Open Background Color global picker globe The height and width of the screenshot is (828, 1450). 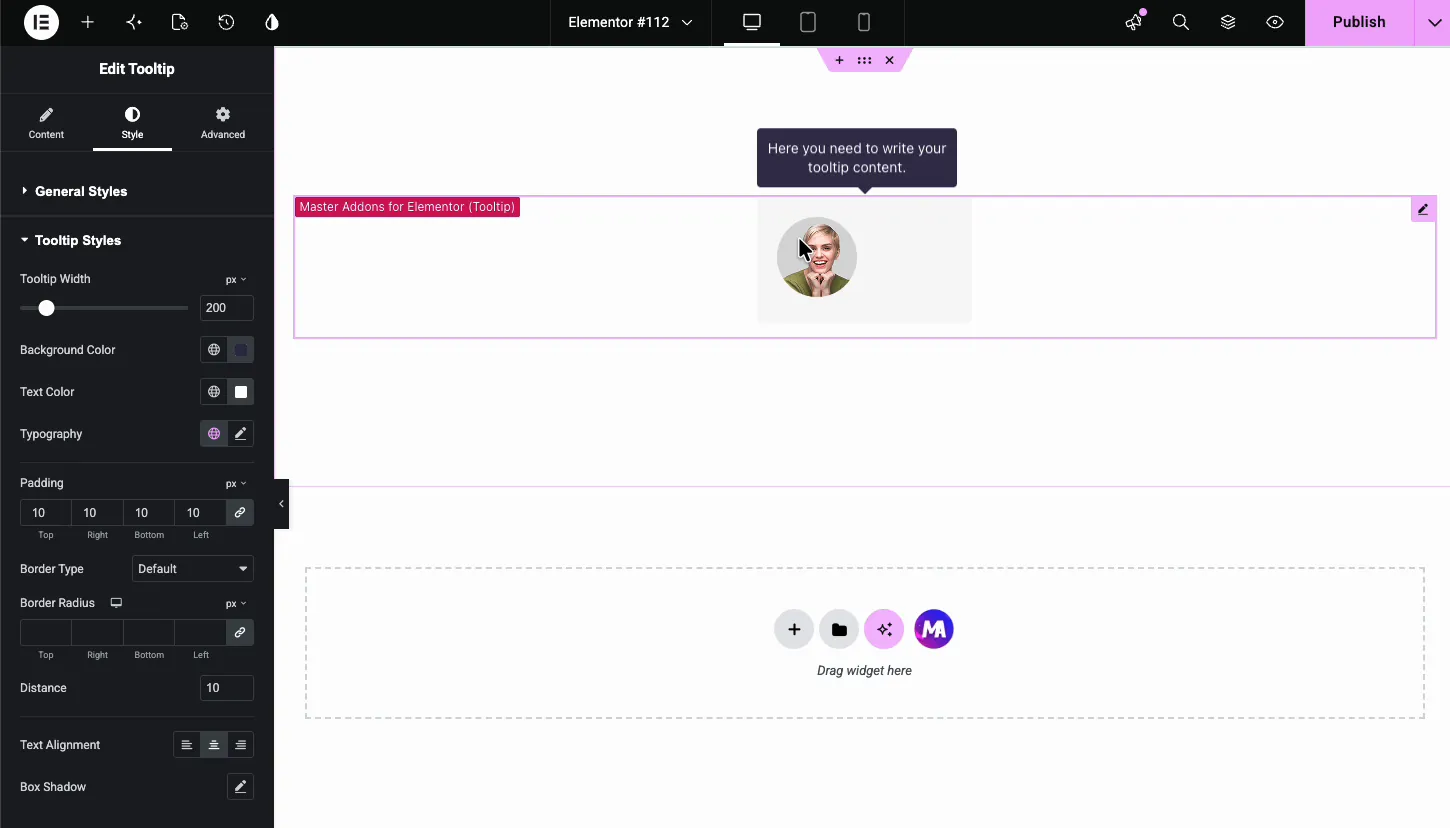[214, 350]
